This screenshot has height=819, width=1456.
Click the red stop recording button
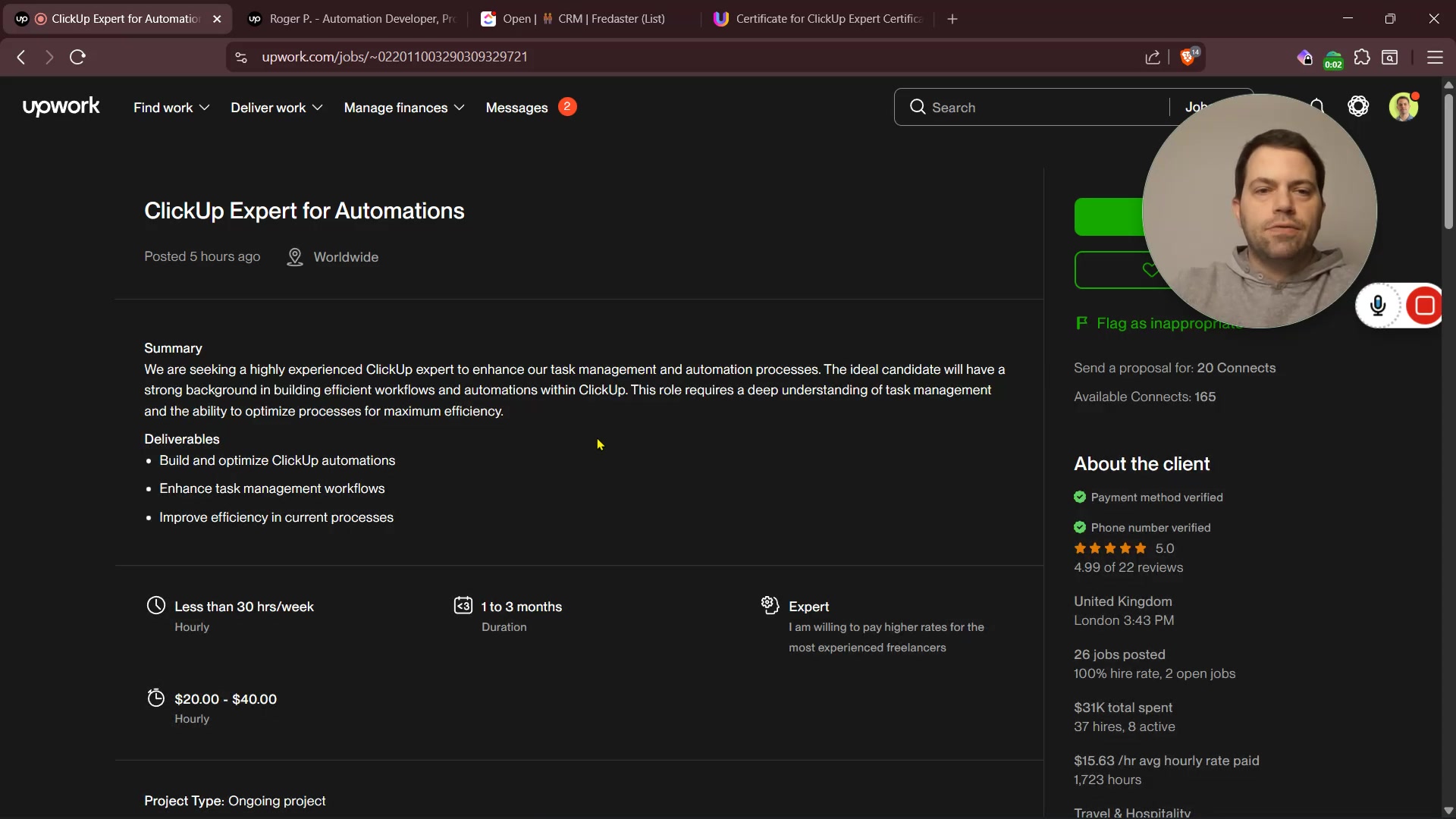coord(1424,306)
